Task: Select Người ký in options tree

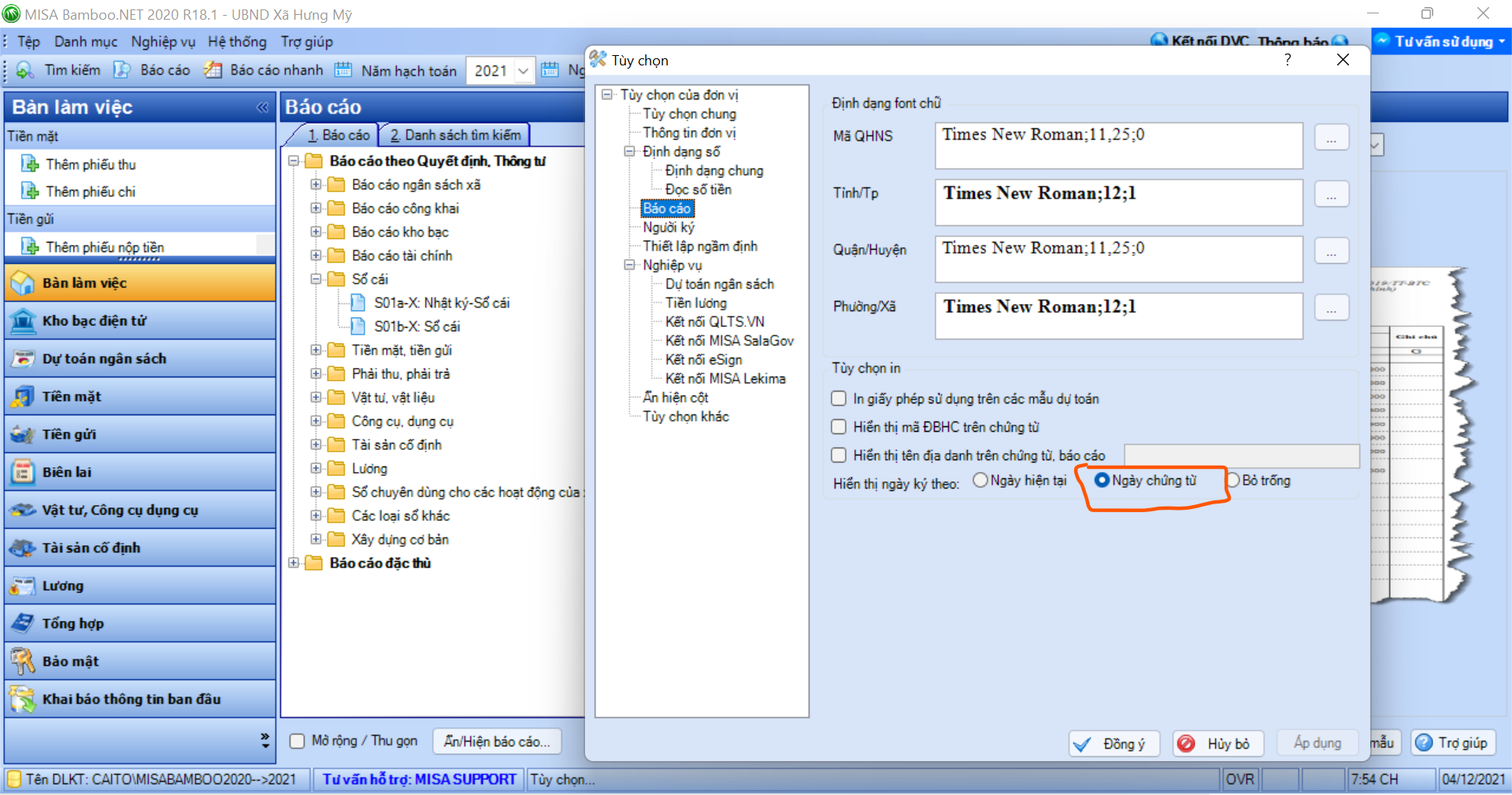Action: 669,227
